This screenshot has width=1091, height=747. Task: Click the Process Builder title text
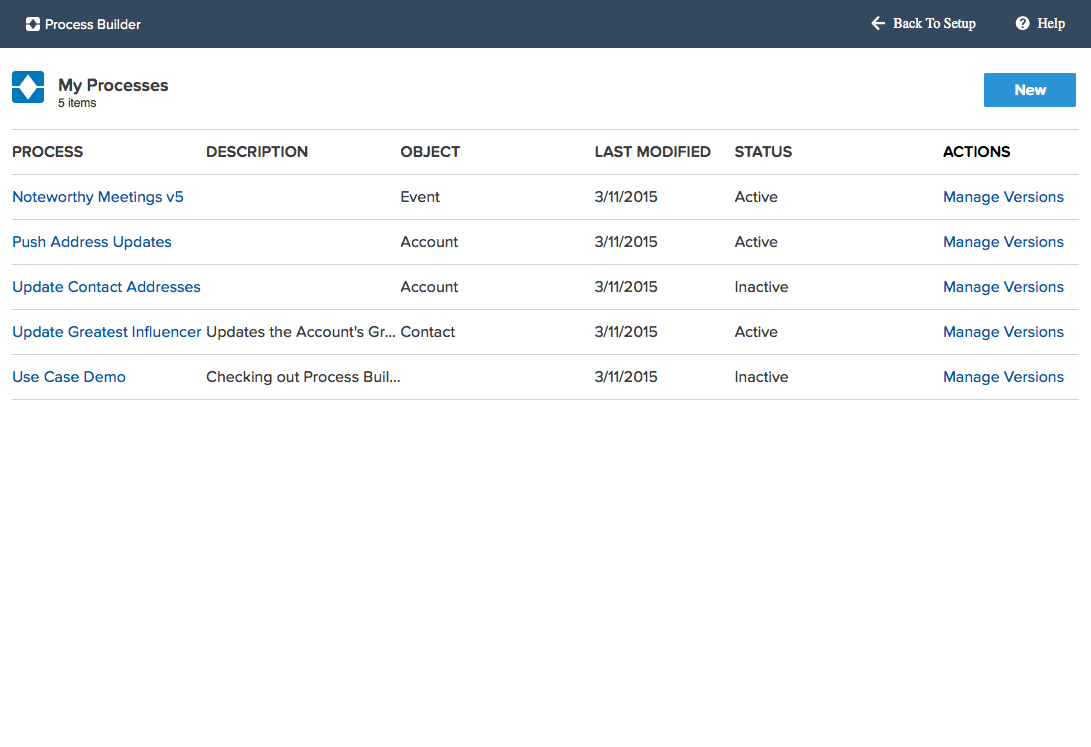point(93,24)
